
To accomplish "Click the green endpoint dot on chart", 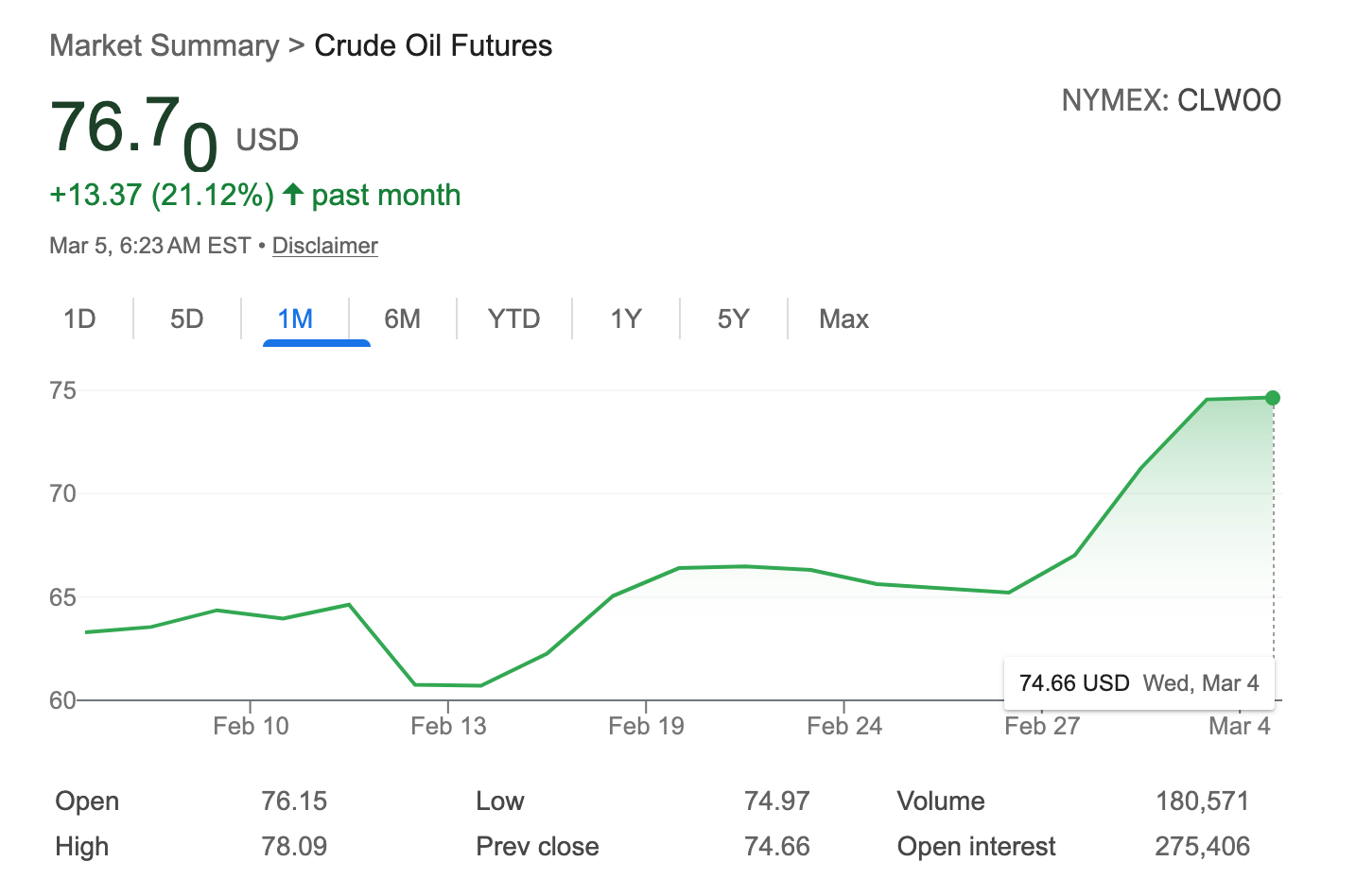I will pos(1273,398).
